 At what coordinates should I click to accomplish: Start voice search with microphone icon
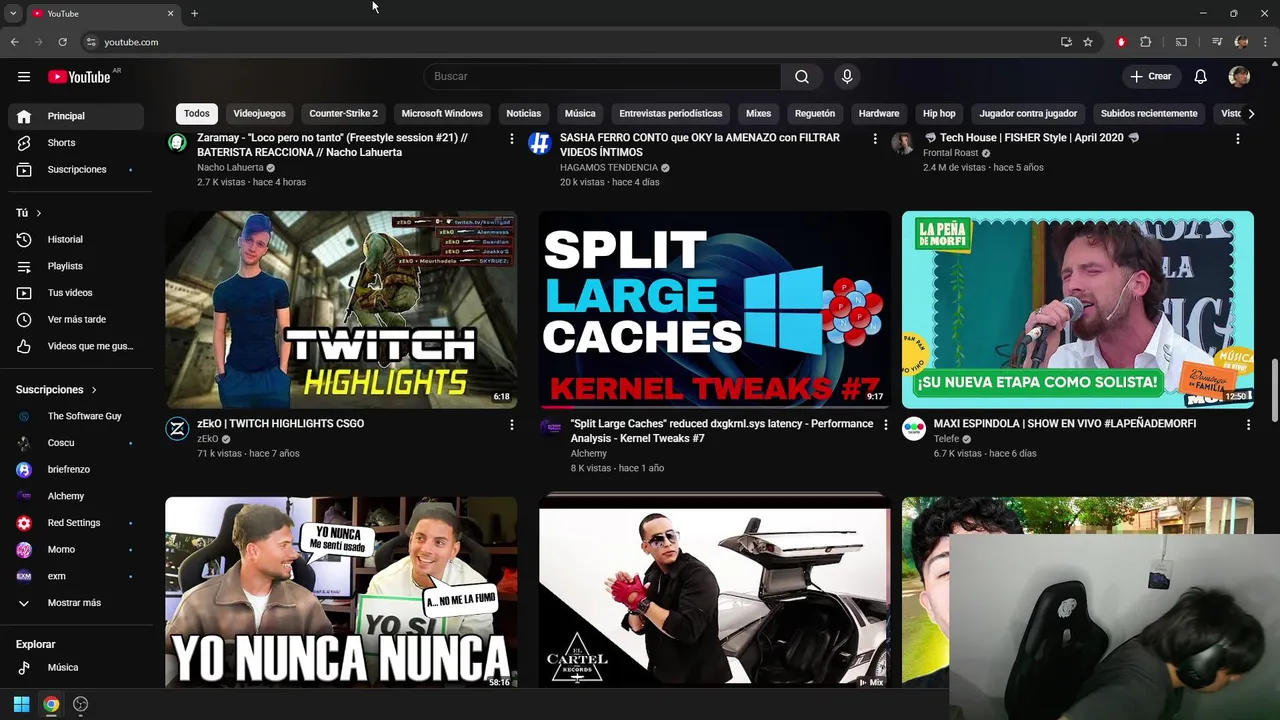point(847,77)
